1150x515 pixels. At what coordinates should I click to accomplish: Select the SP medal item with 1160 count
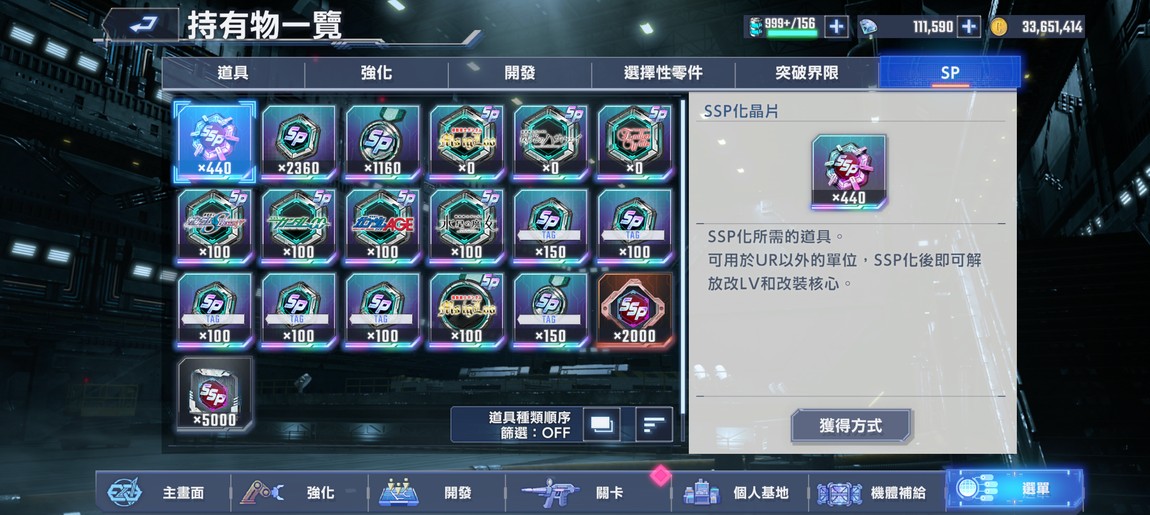click(382, 142)
